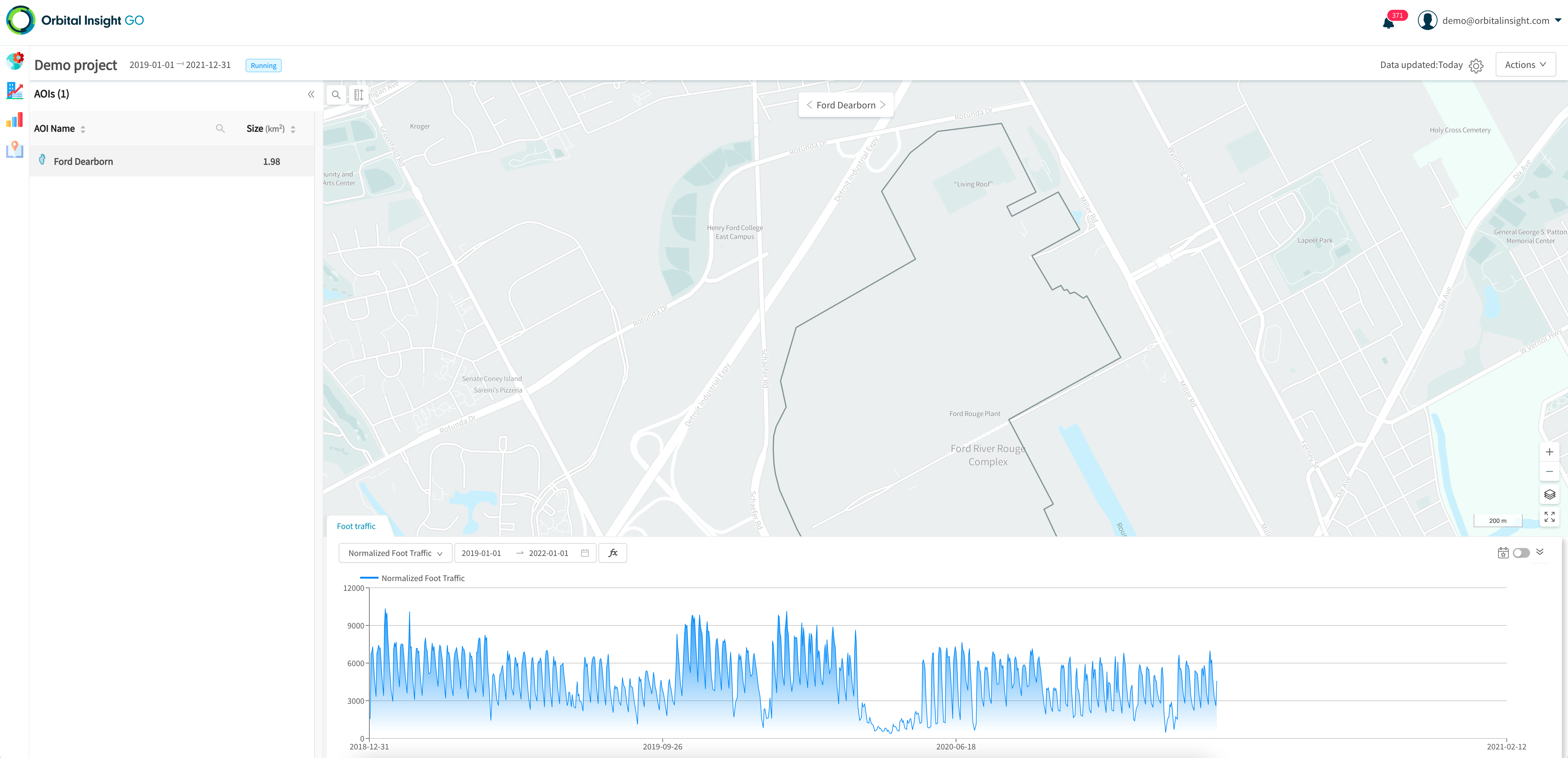The width and height of the screenshot is (1568, 758).
Task: Expand the Actions dropdown
Action: (x=1525, y=65)
